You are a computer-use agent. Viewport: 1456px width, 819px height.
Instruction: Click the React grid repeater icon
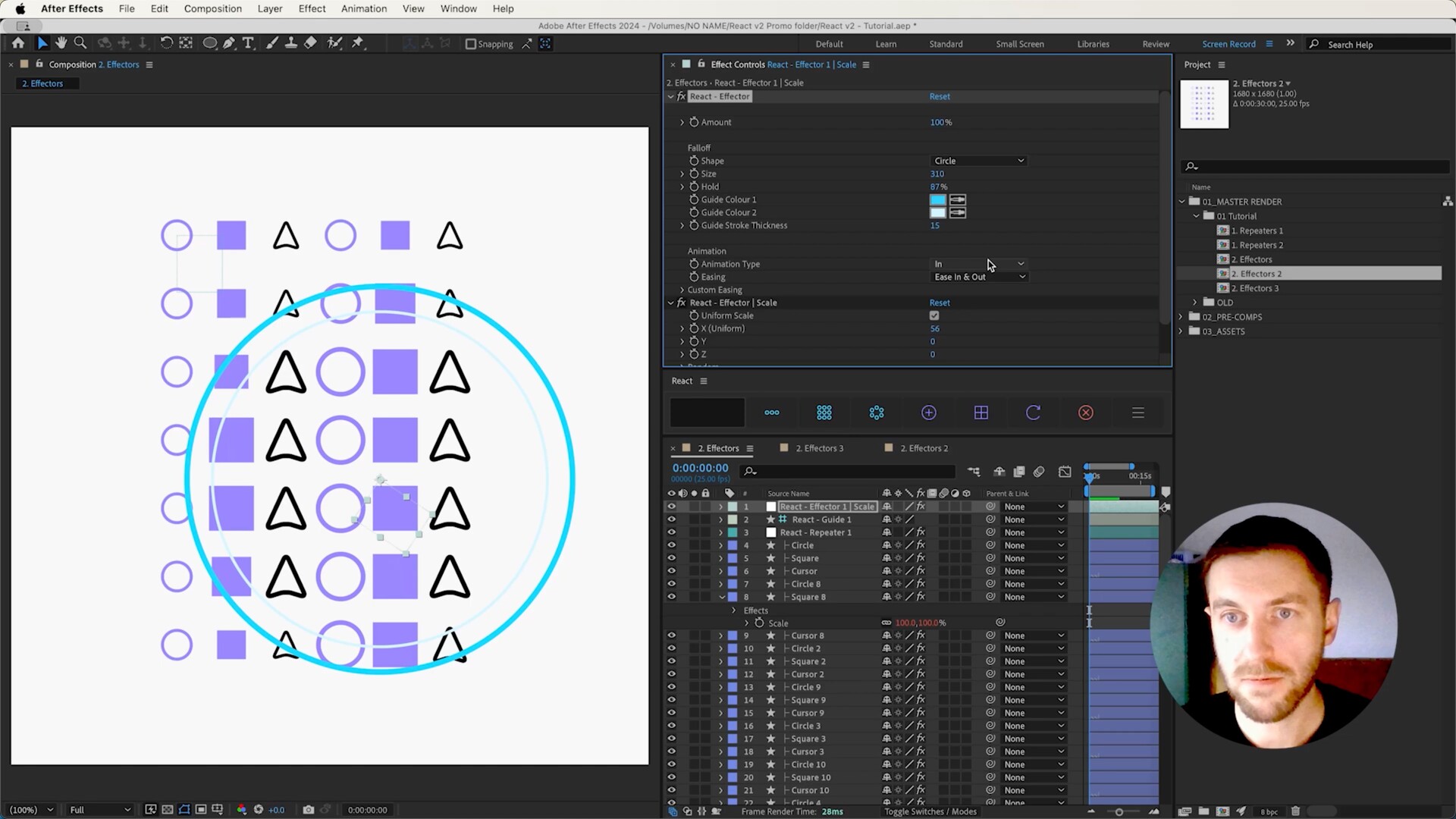coord(824,413)
